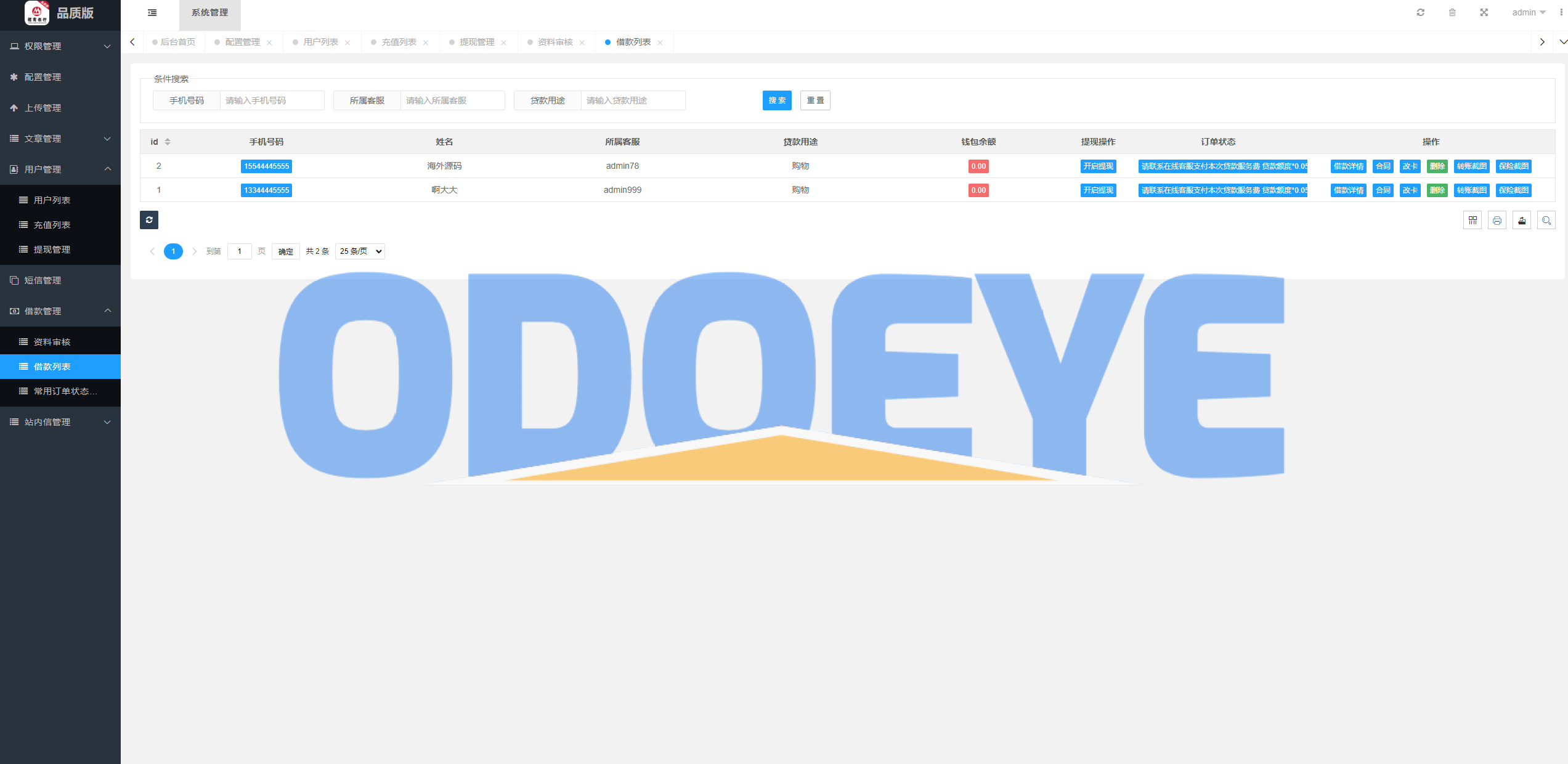Click the 所属客服 search input
The height and width of the screenshot is (764, 1568).
pyautogui.click(x=452, y=100)
